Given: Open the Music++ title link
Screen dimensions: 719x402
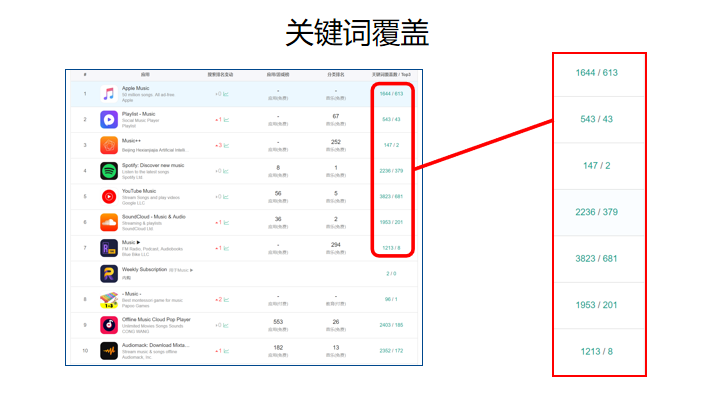Looking at the screenshot, I should [131, 140].
